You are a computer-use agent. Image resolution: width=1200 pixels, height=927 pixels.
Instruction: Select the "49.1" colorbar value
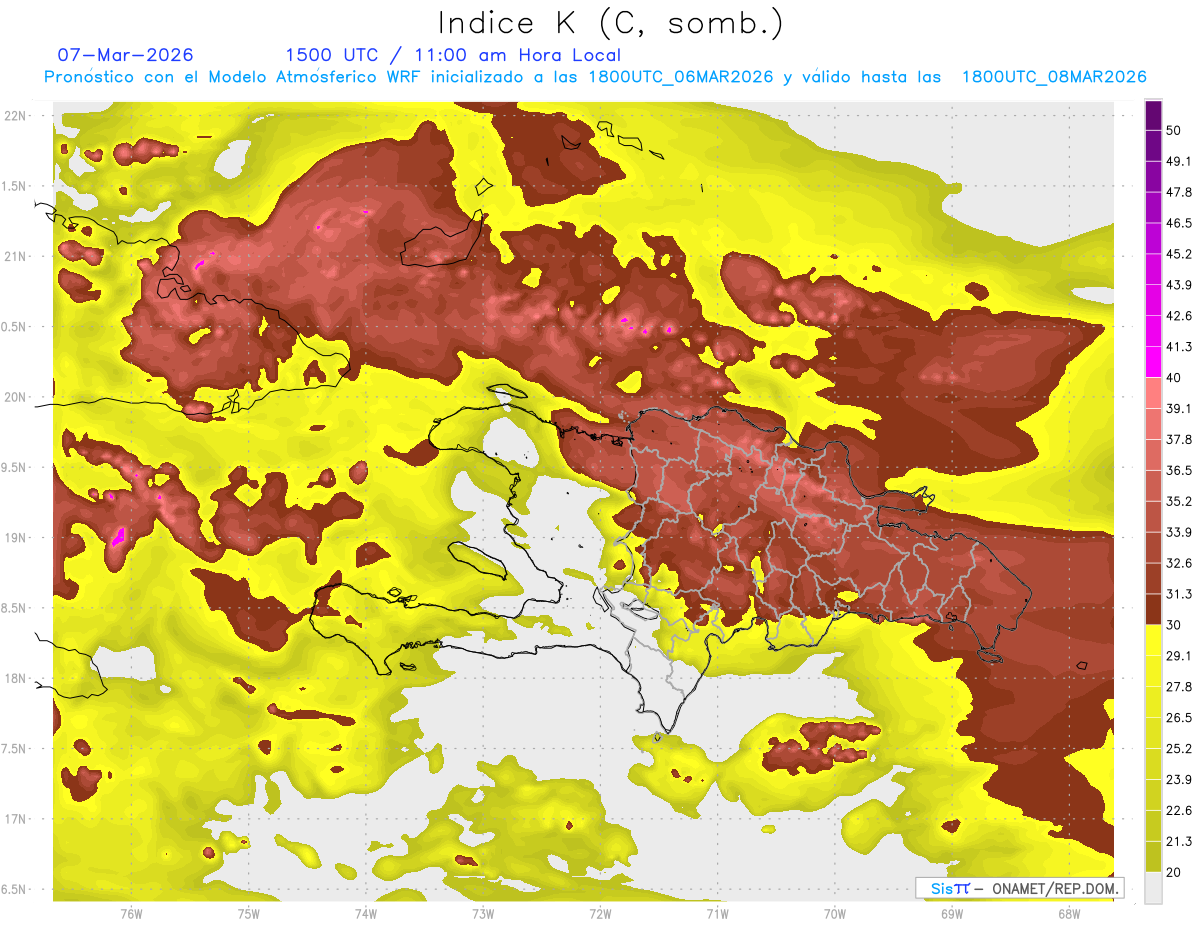[1178, 161]
